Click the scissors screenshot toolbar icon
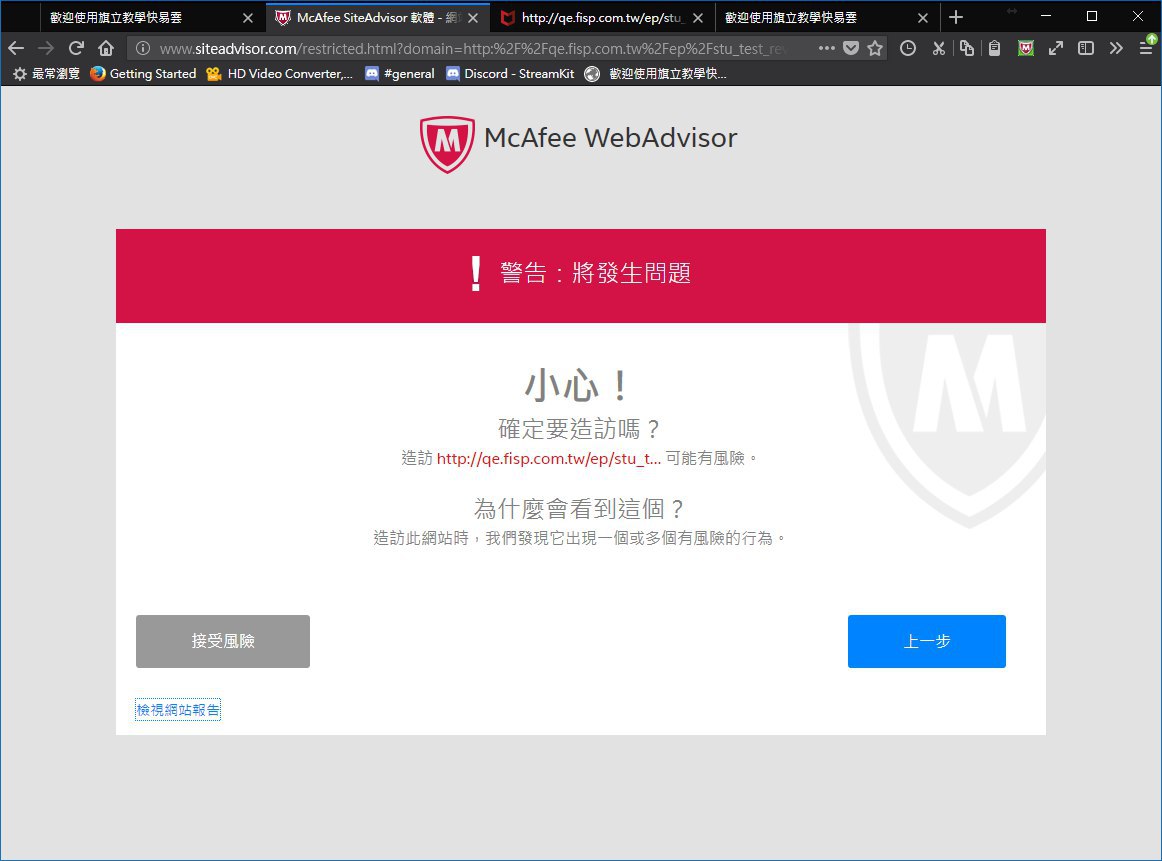The height and width of the screenshot is (861, 1162). click(x=938, y=48)
